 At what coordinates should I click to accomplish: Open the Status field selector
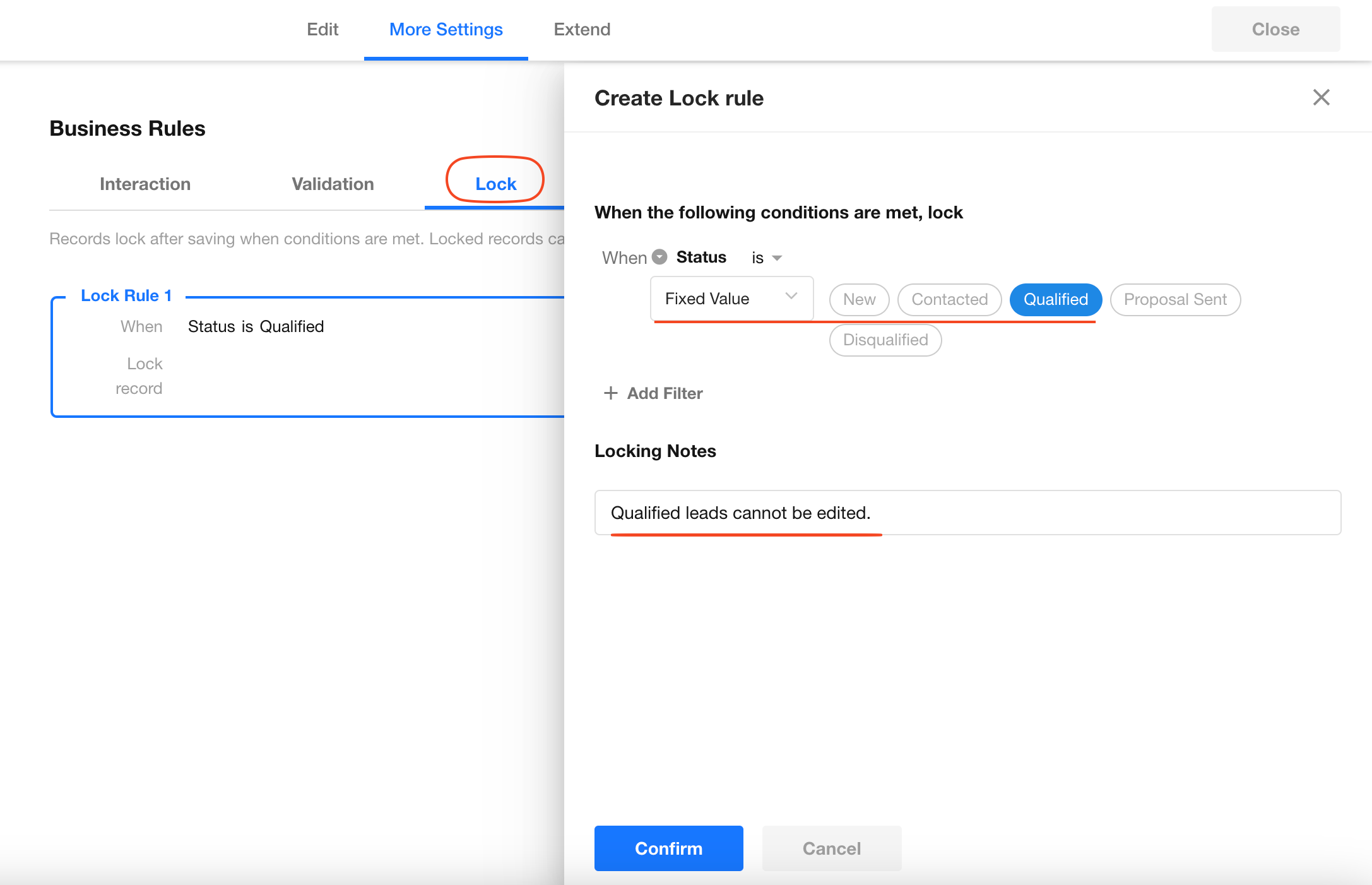point(701,257)
